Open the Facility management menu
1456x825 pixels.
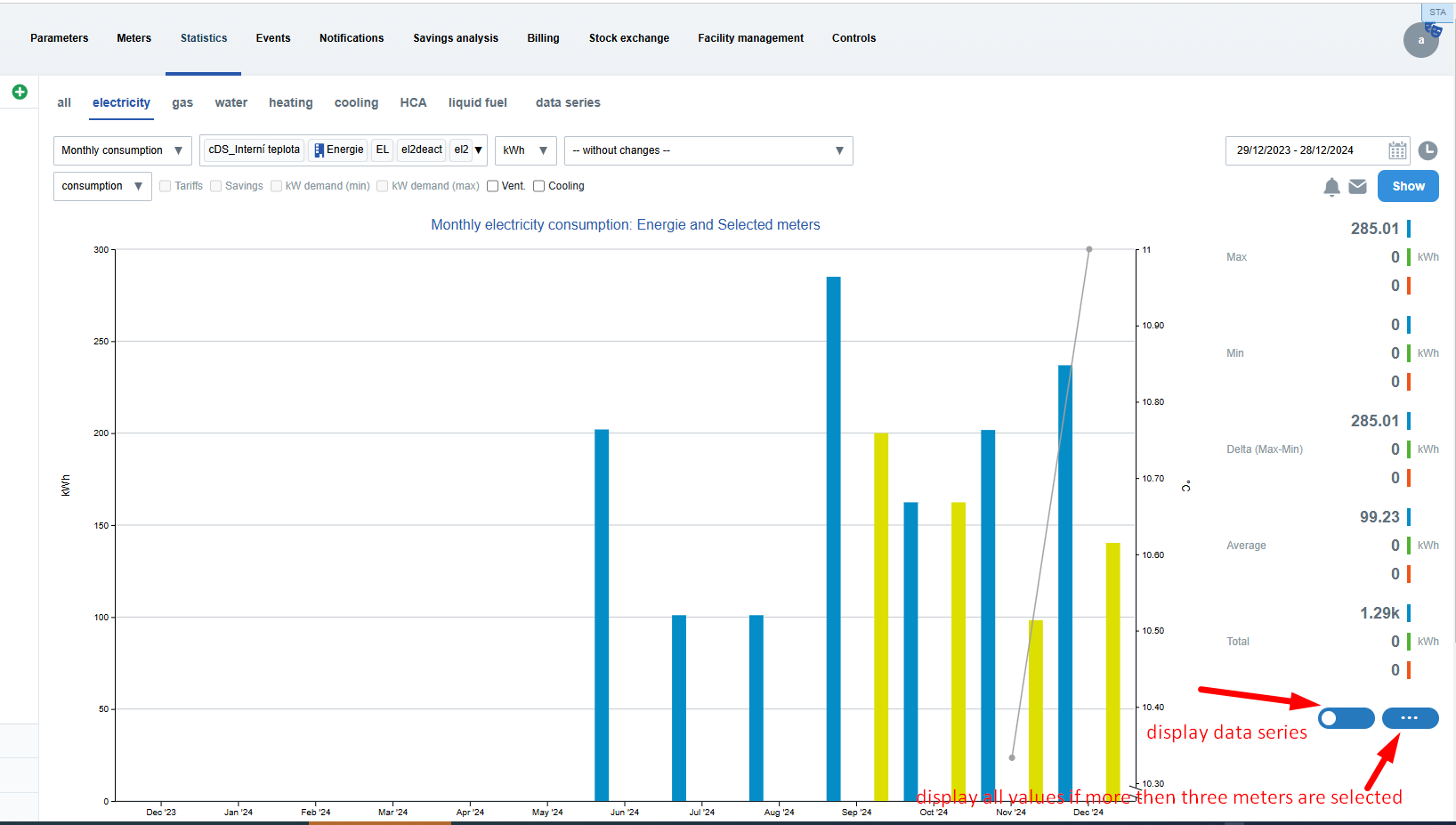click(750, 38)
